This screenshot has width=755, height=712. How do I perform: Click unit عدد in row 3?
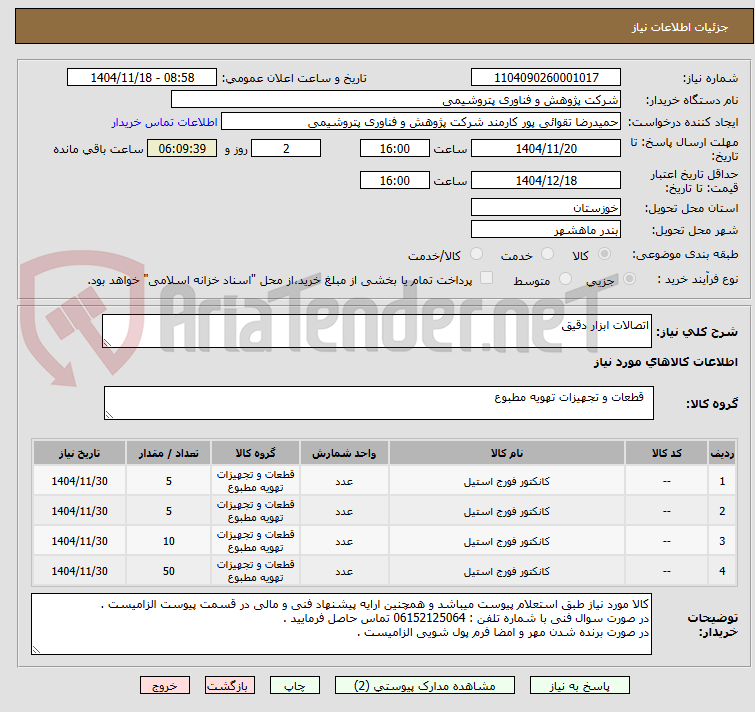[x=344, y=542]
